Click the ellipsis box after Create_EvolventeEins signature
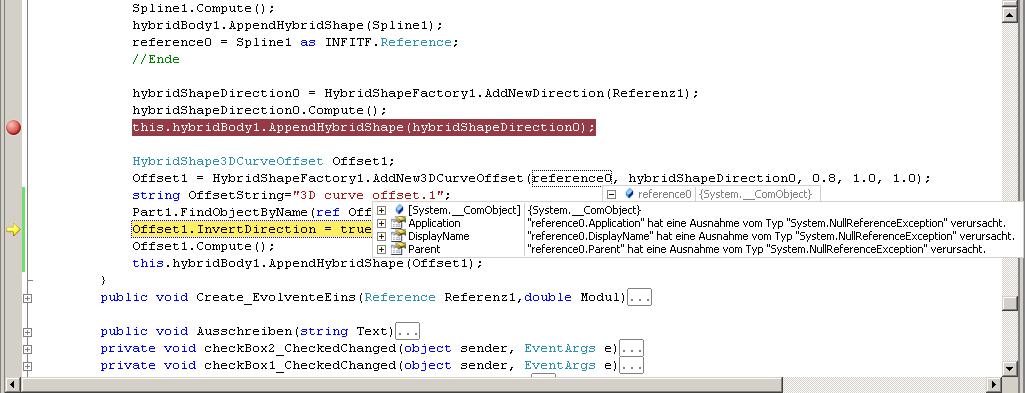 (639, 298)
